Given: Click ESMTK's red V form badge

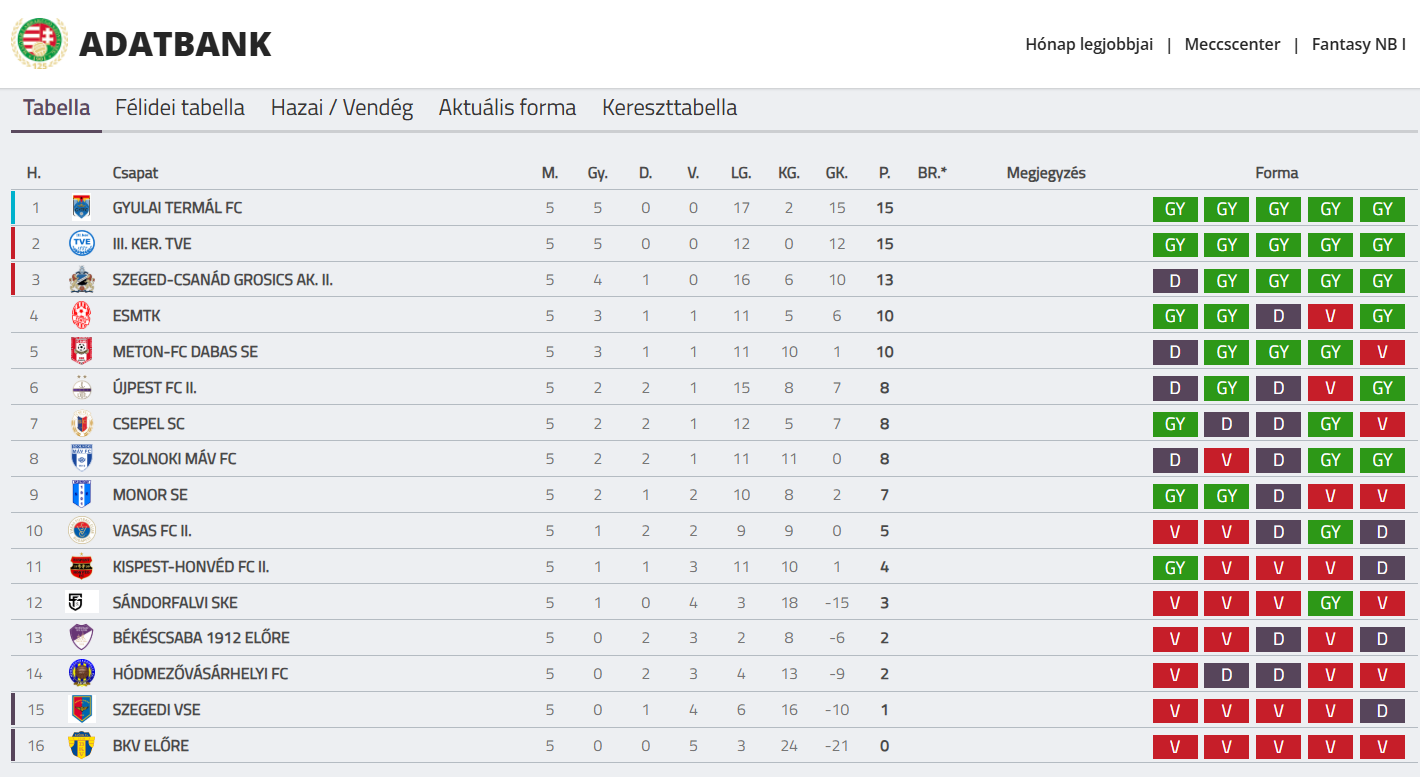Looking at the screenshot, I should 1330,317.
